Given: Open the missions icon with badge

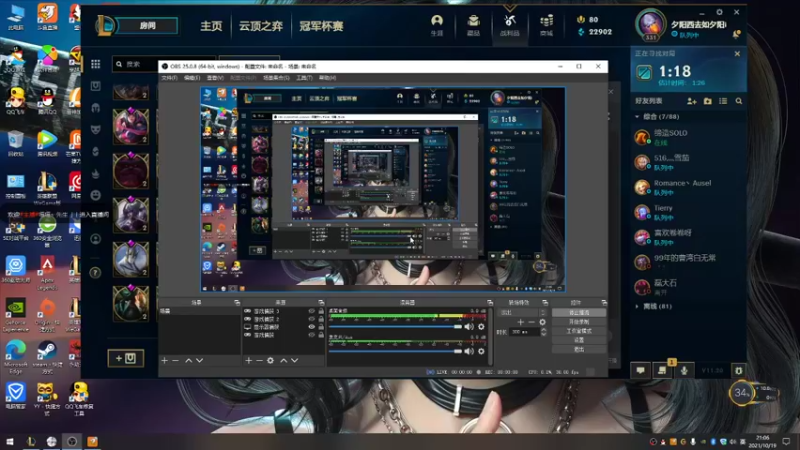Looking at the screenshot, I should click(662, 370).
